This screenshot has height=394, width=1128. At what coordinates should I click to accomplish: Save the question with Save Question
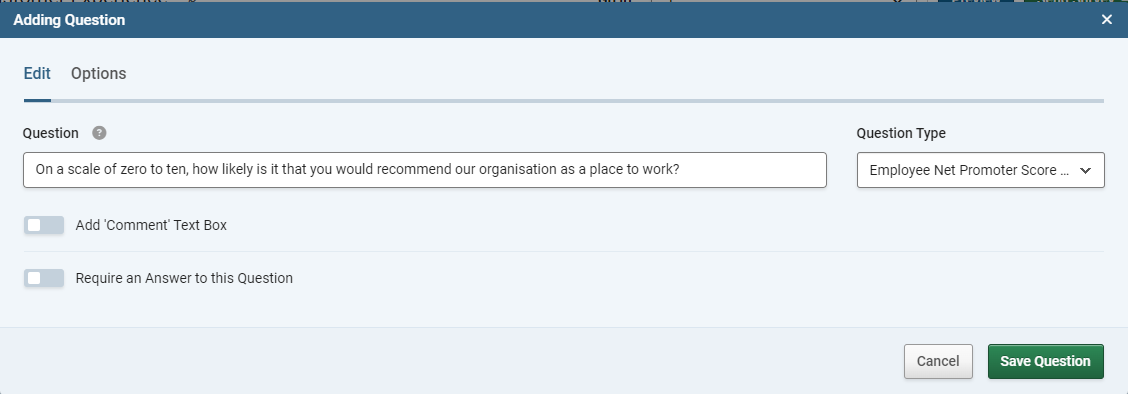(x=1045, y=361)
